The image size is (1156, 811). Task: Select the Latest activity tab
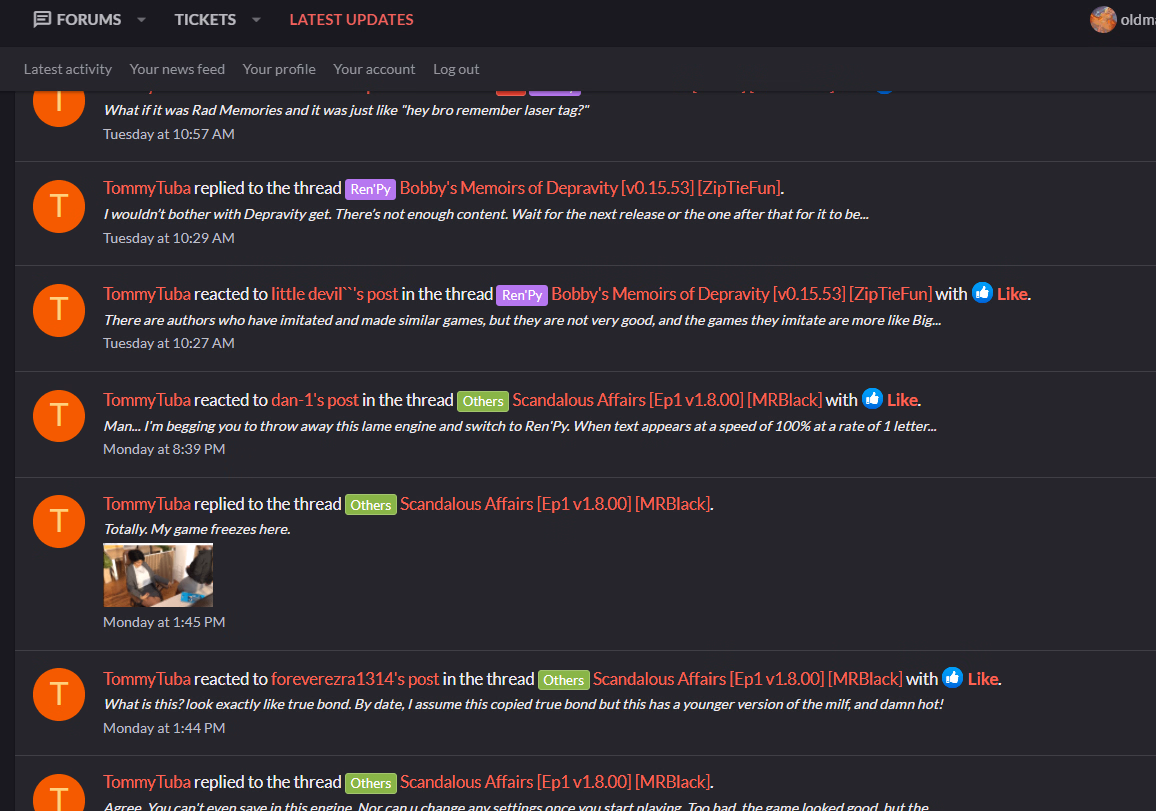(x=68, y=69)
